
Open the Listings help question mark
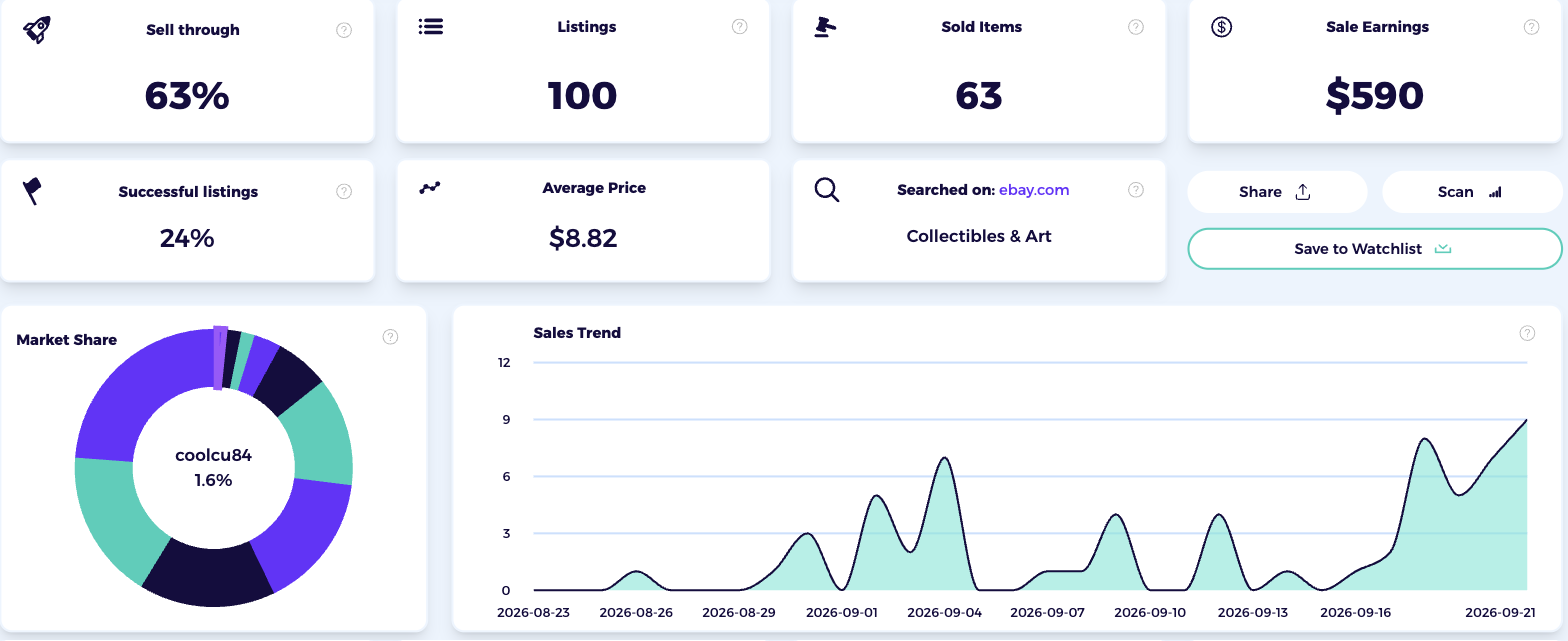[x=740, y=27]
